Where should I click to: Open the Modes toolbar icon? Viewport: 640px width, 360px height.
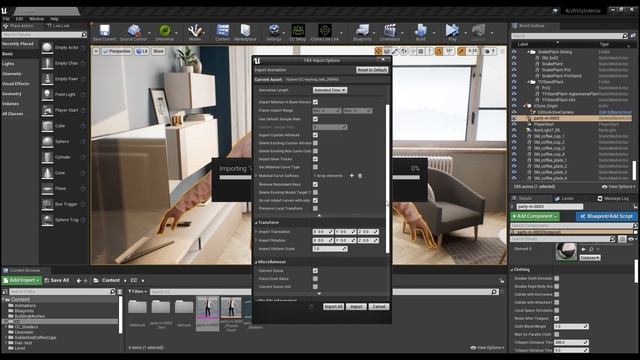(x=195, y=32)
